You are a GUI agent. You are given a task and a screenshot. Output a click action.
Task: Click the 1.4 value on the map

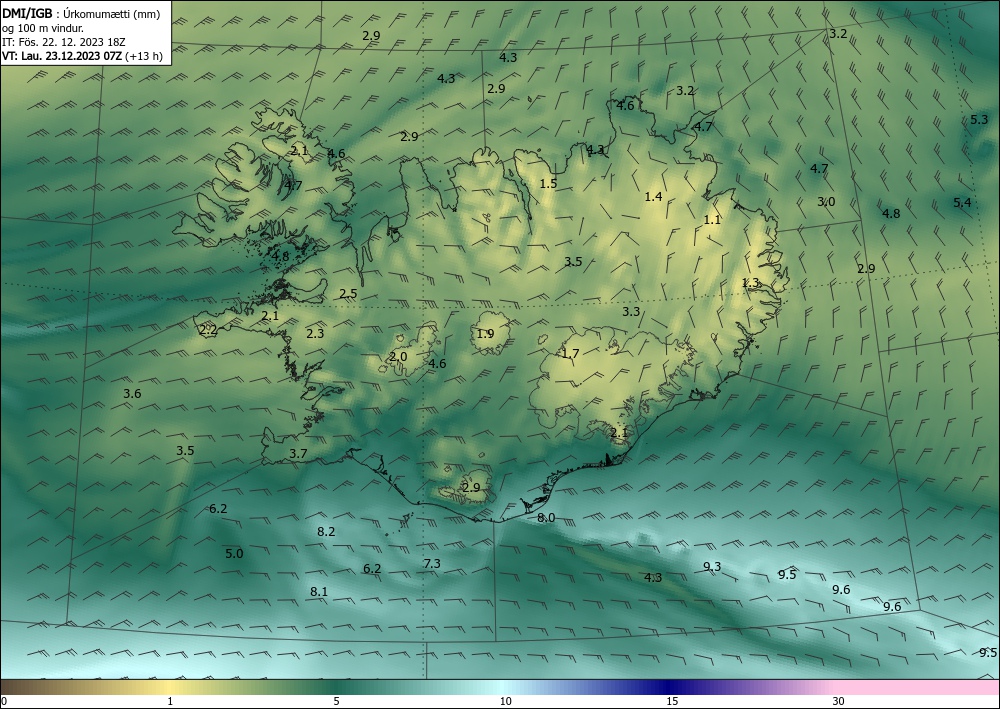click(653, 196)
